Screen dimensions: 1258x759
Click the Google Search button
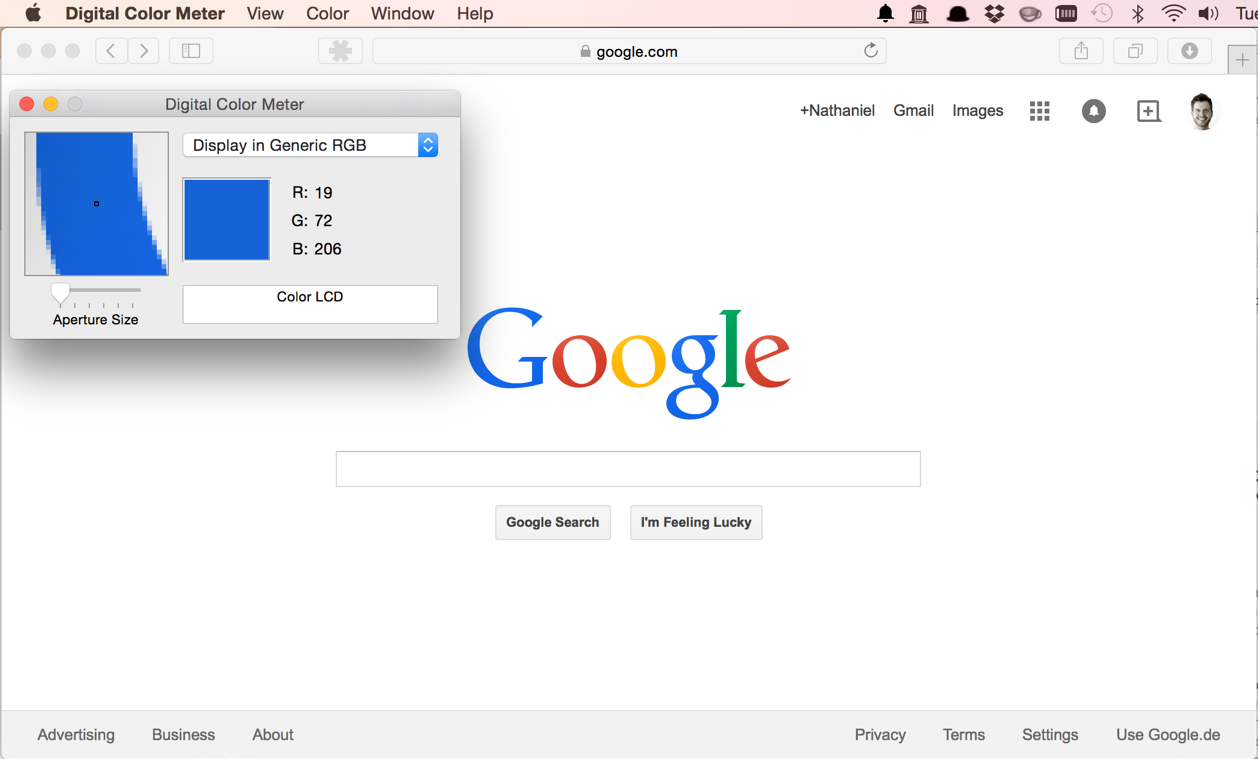(x=553, y=522)
